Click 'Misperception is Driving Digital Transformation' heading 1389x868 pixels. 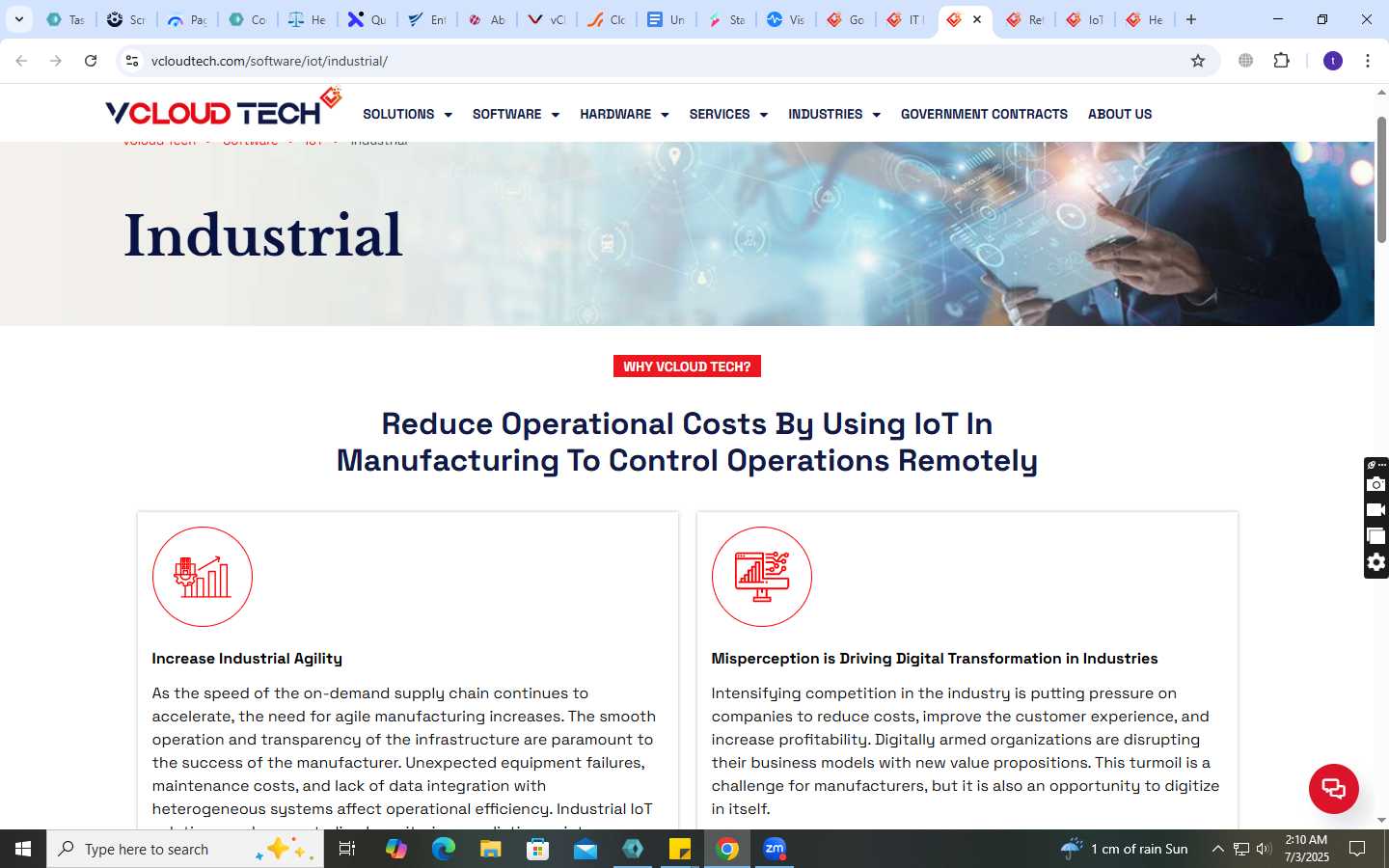pos(935,659)
